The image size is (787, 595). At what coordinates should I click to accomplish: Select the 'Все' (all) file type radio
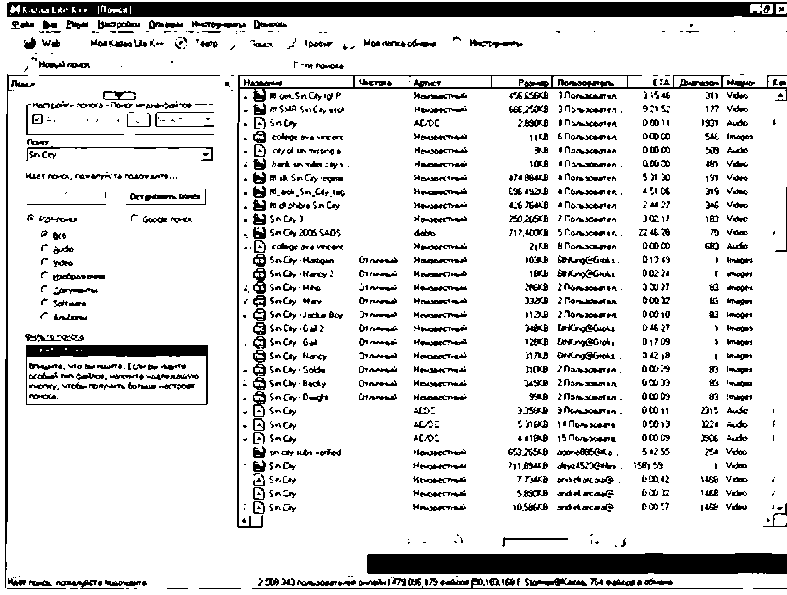click(44, 234)
